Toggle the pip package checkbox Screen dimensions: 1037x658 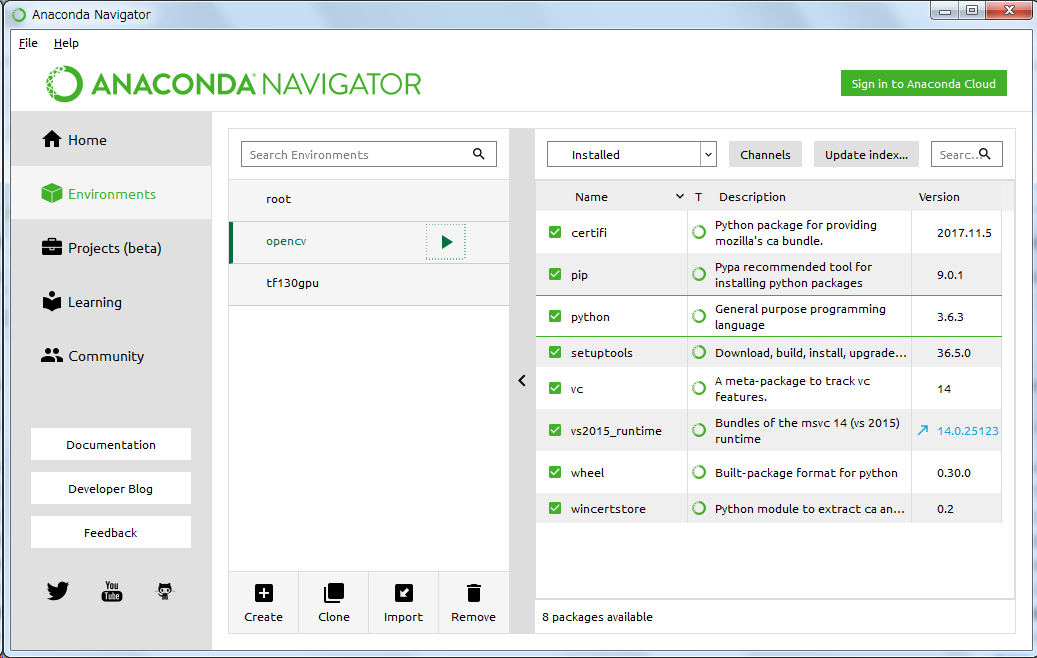coord(555,274)
